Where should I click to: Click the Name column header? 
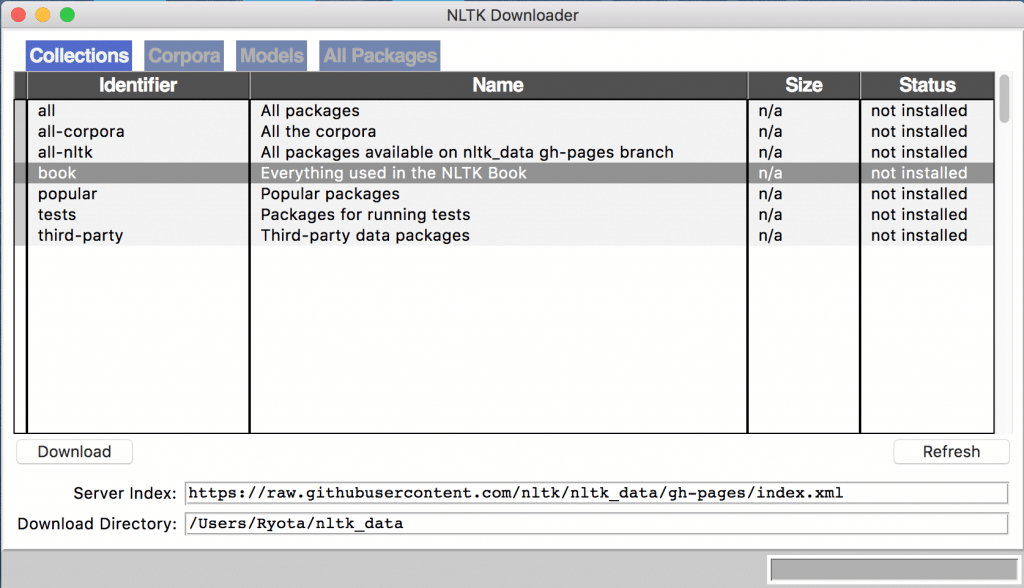click(x=498, y=85)
